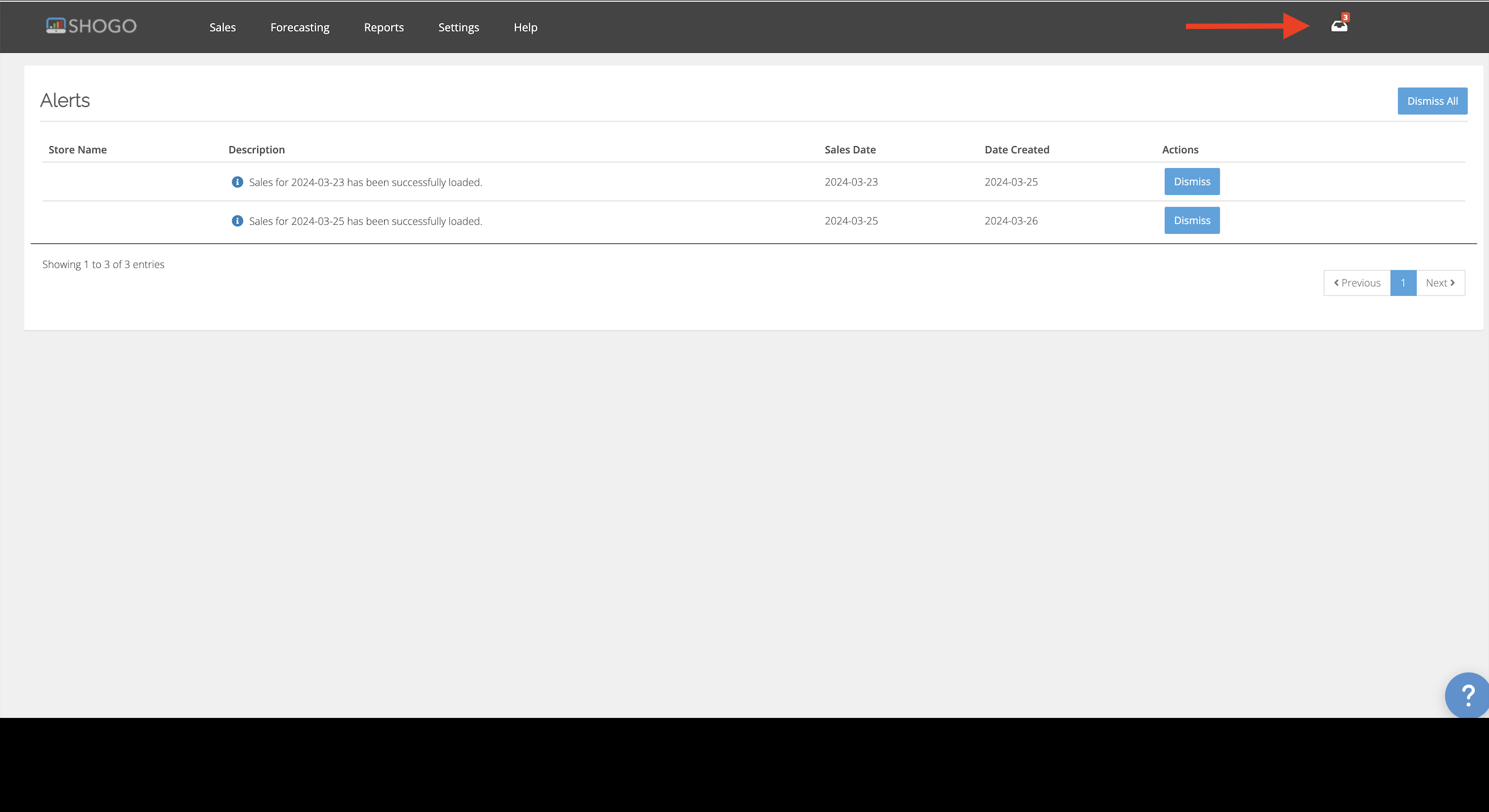Sort by Sales Date column
The width and height of the screenshot is (1489, 812).
click(x=849, y=150)
